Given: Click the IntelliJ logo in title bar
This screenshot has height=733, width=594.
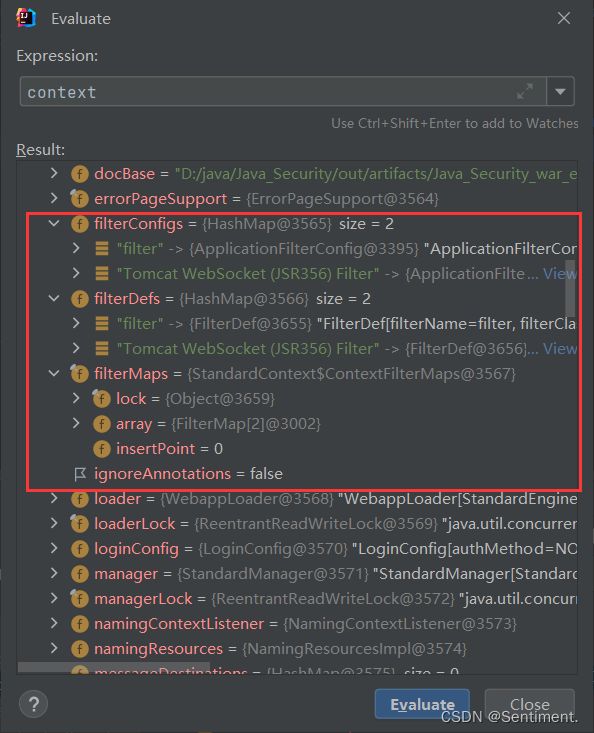Looking at the screenshot, I should tap(26, 18).
